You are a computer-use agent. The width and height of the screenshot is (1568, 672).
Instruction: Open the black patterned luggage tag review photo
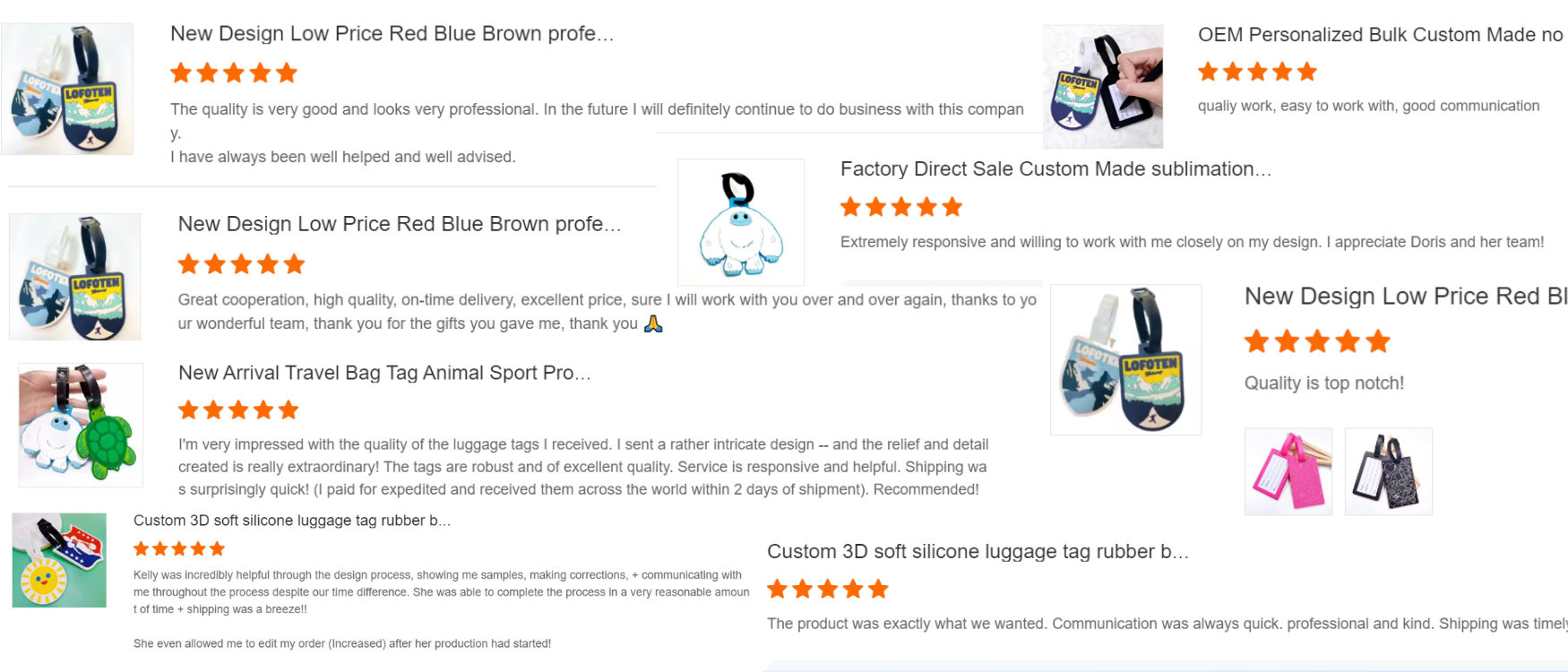click(1389, 471)
